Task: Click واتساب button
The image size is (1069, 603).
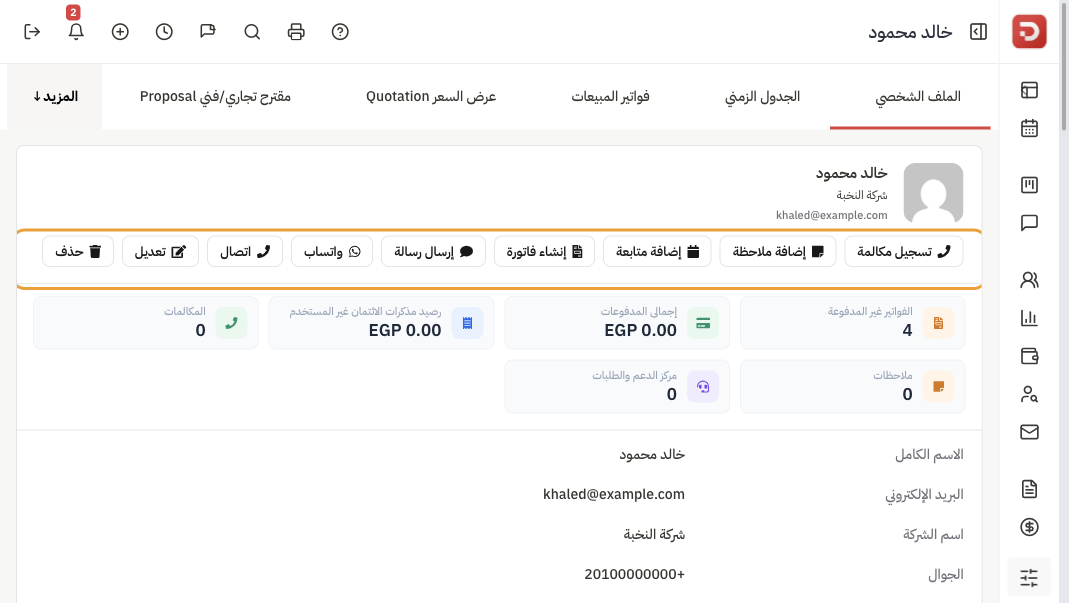Action: coord(332,252)
